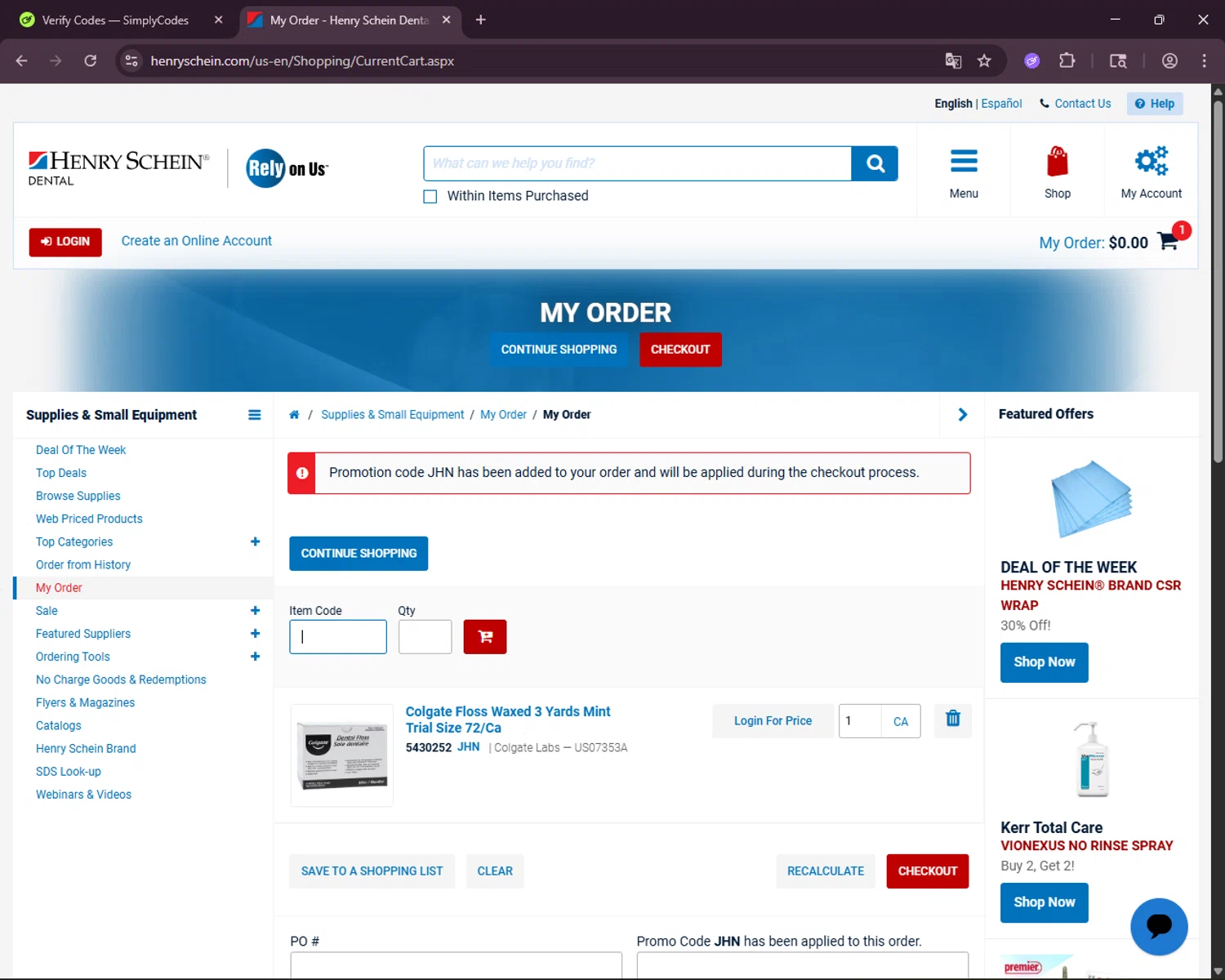Open Web Priced Products sidebar item
Image resolution: width=1225 pixels, height=980 pixels.
click(89, 519)
